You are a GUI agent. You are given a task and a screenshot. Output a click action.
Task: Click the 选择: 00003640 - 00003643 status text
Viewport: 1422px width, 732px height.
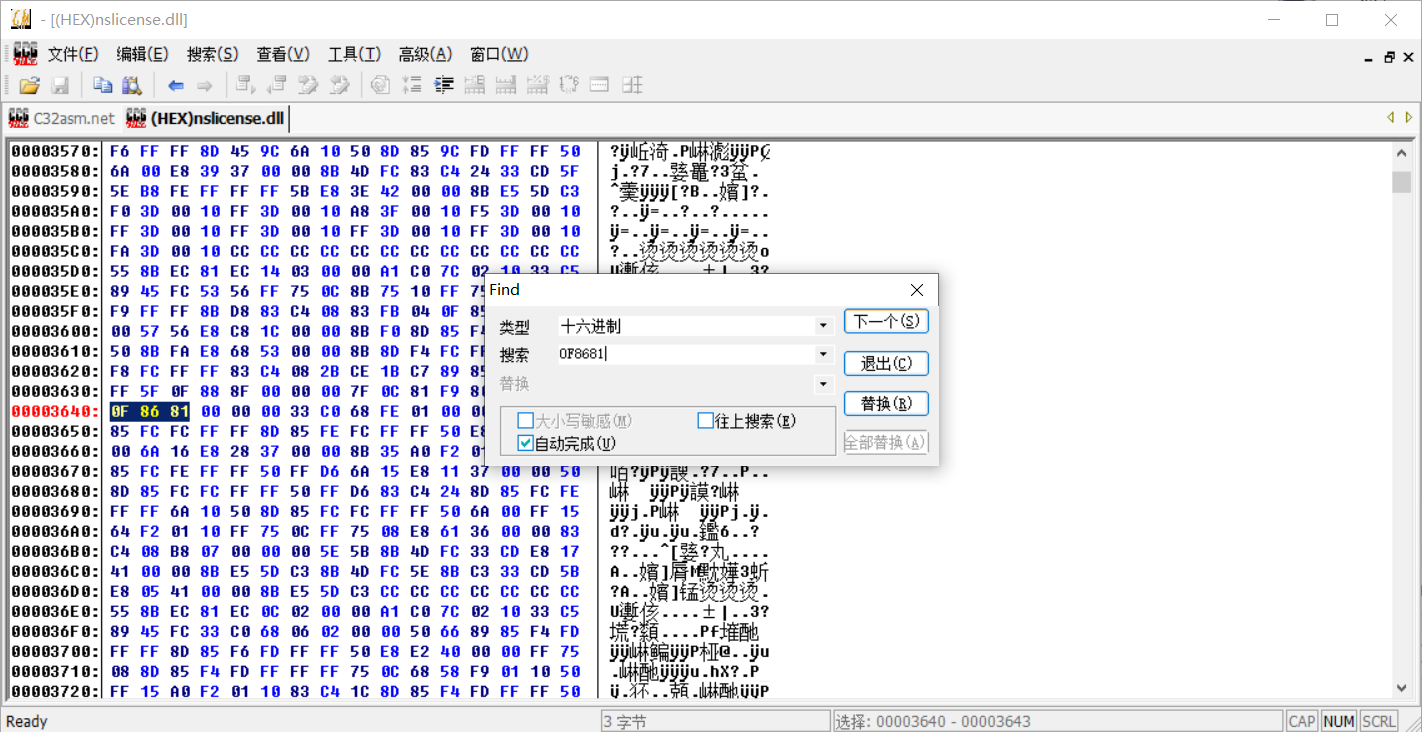click(x=933, y=721)
